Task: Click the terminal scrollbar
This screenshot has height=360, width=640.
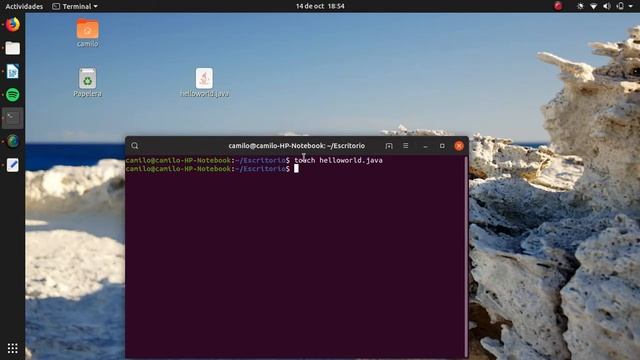Action: click(466, 256)
